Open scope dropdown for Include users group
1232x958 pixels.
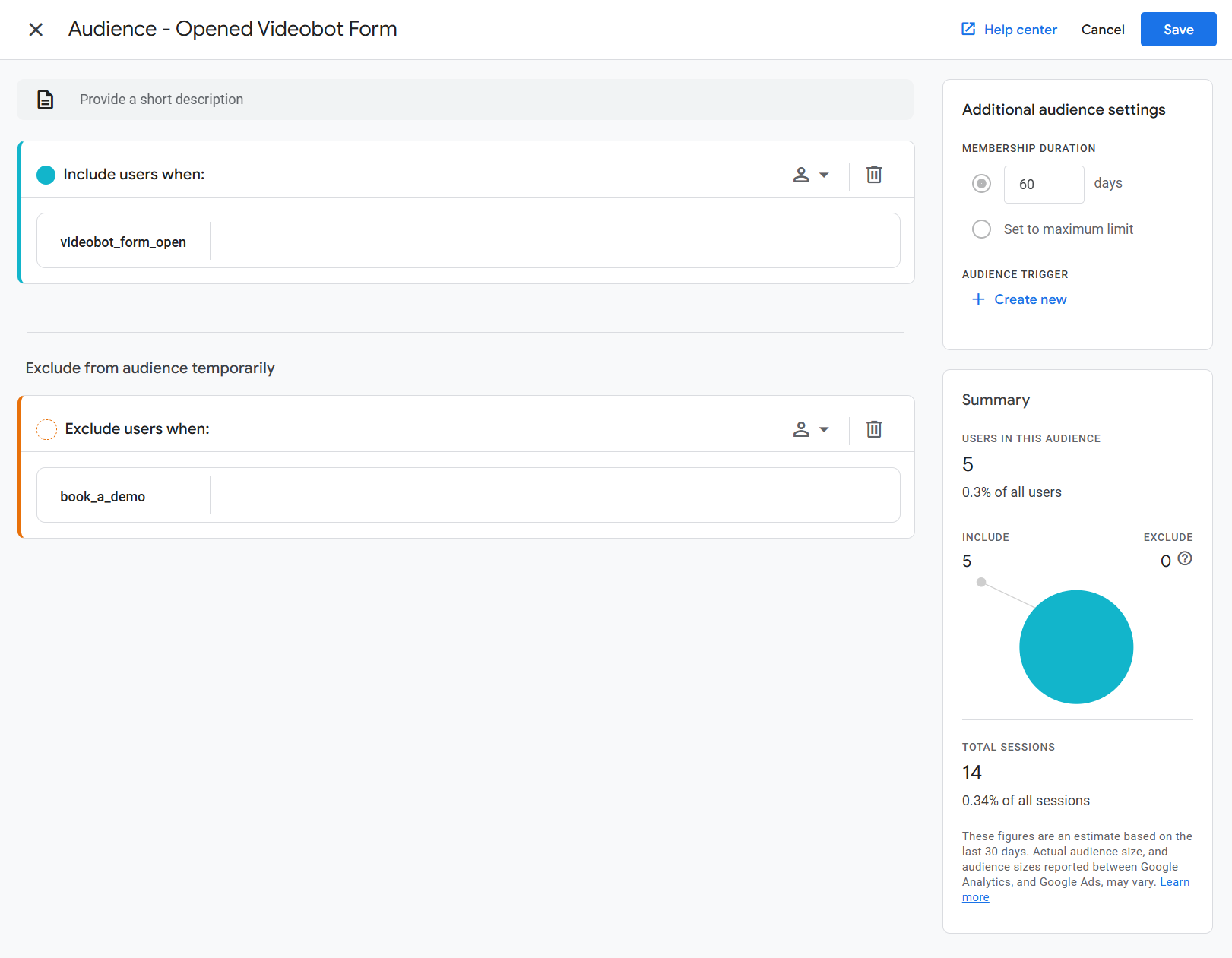pos(810,175)
